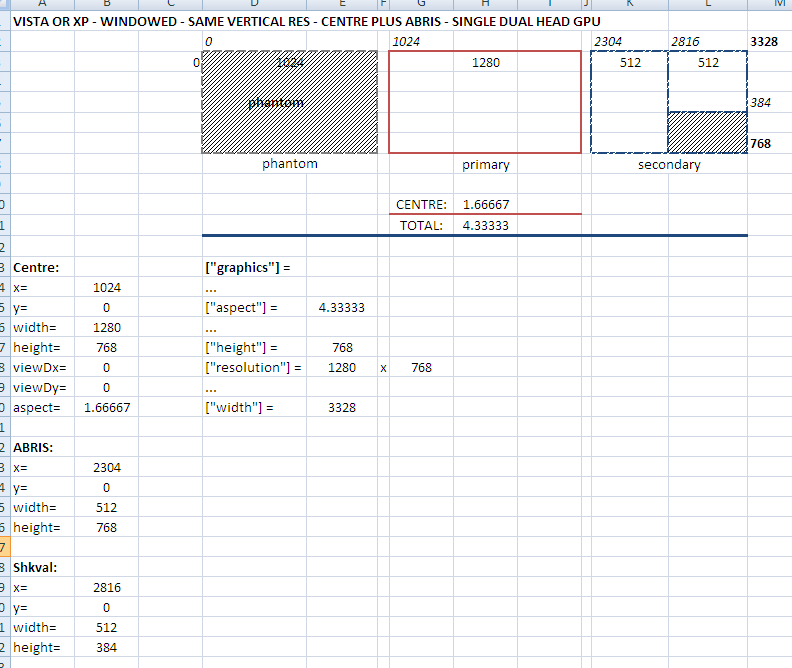Select ABRIS x= value 2304
This screenshot has width=792, height=668.
[x=107, y=468]
